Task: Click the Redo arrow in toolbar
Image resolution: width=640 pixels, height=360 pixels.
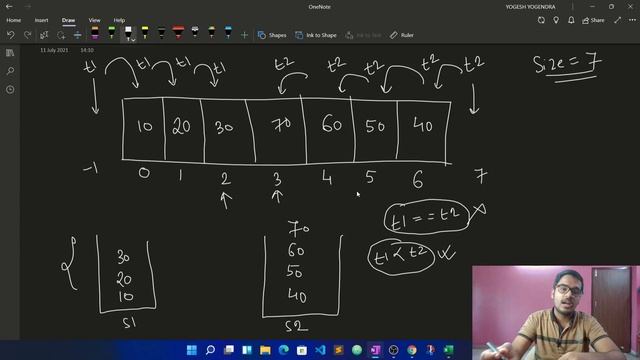Action: point(27,35)
